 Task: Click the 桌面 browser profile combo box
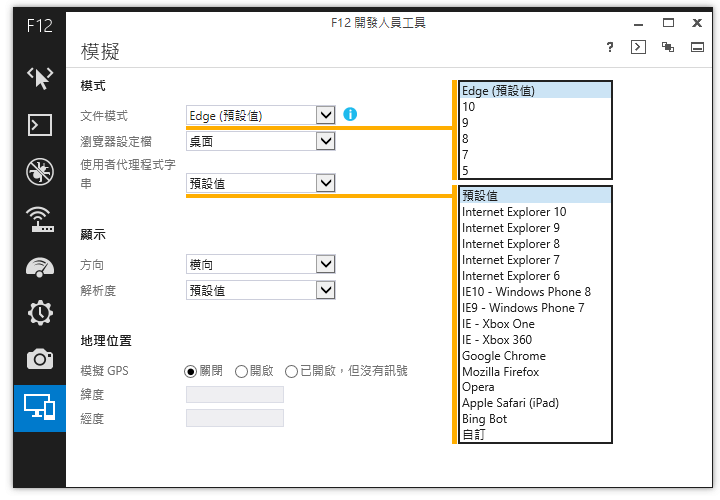(261, 141)
